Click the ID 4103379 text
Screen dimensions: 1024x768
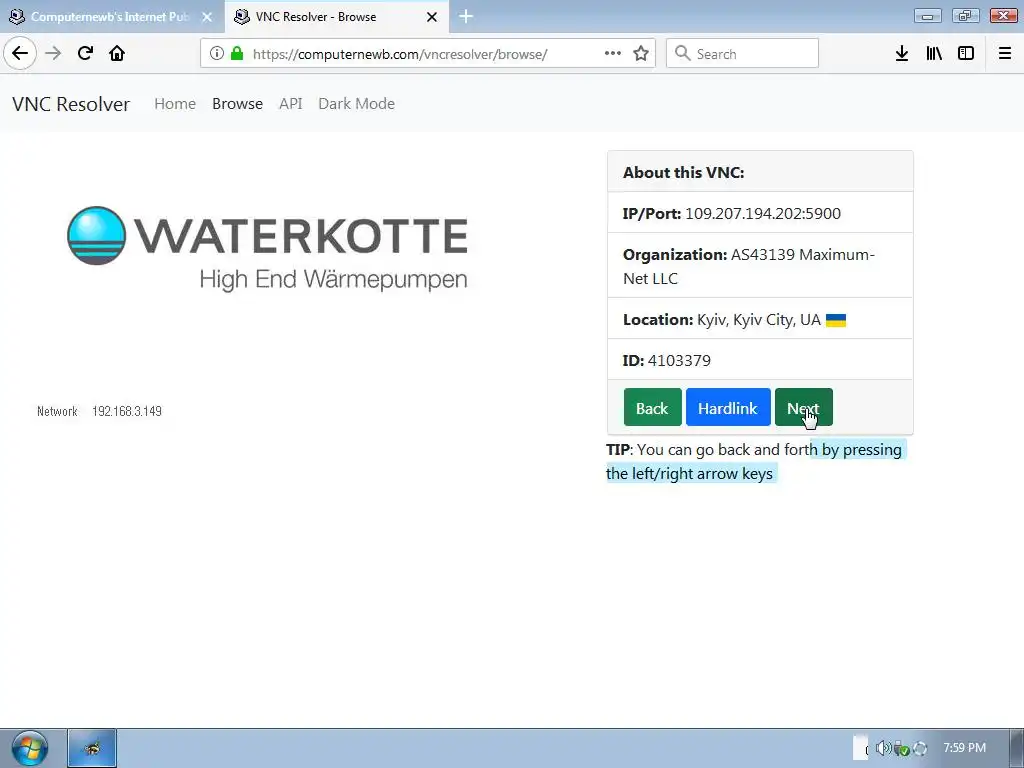[667, 360]
